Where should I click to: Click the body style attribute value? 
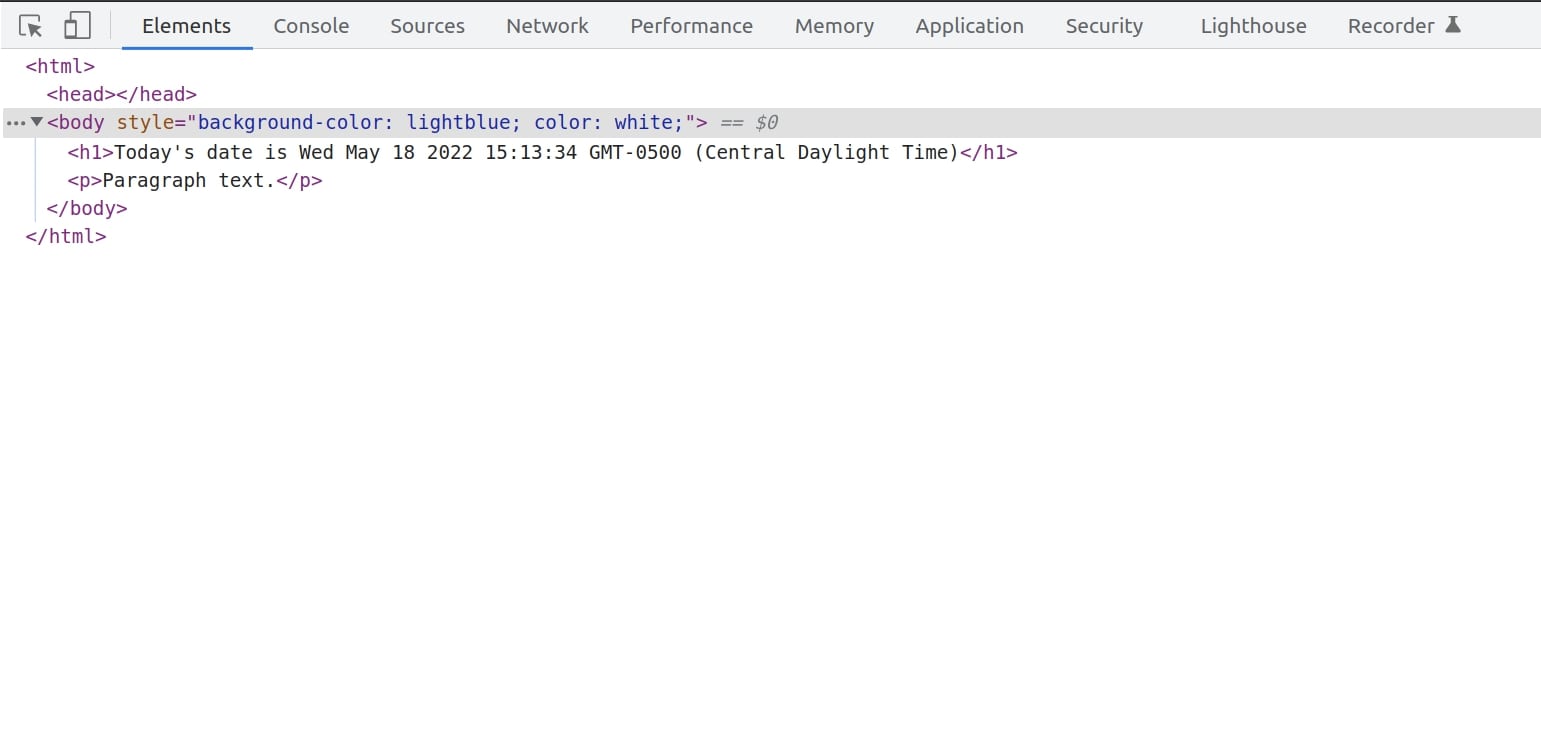[x=440, y=123]
